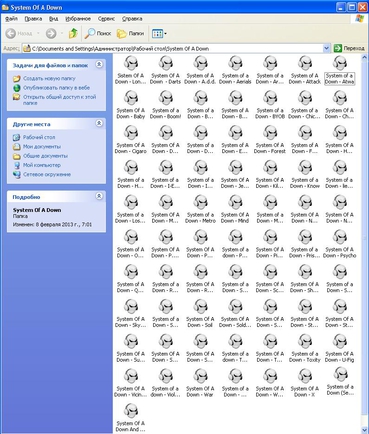Open the Сервис menu
Viewport: 369px width, 434px height.
(x=106, y=19)
